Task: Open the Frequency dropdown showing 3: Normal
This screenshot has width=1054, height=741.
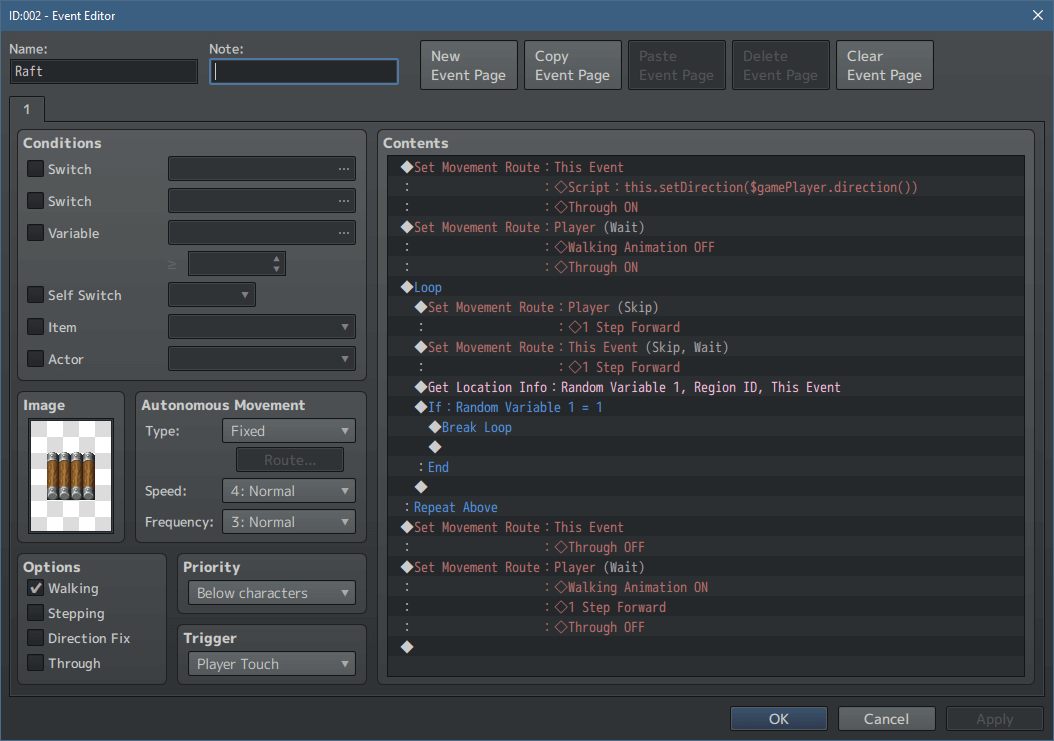Action: click(288, 522)
